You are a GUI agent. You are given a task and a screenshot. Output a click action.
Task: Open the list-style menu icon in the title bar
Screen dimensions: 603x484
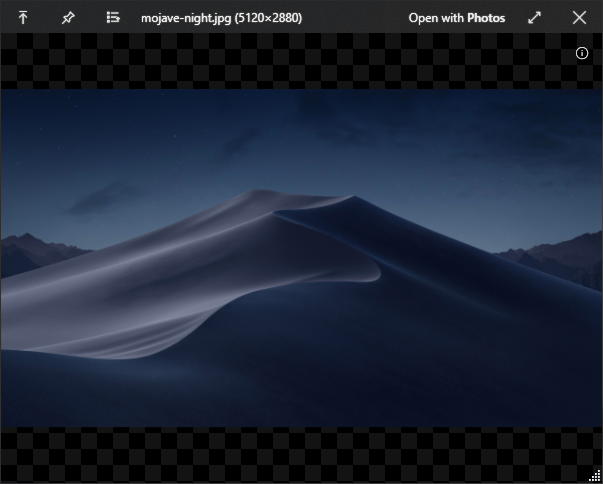(113, 18)
